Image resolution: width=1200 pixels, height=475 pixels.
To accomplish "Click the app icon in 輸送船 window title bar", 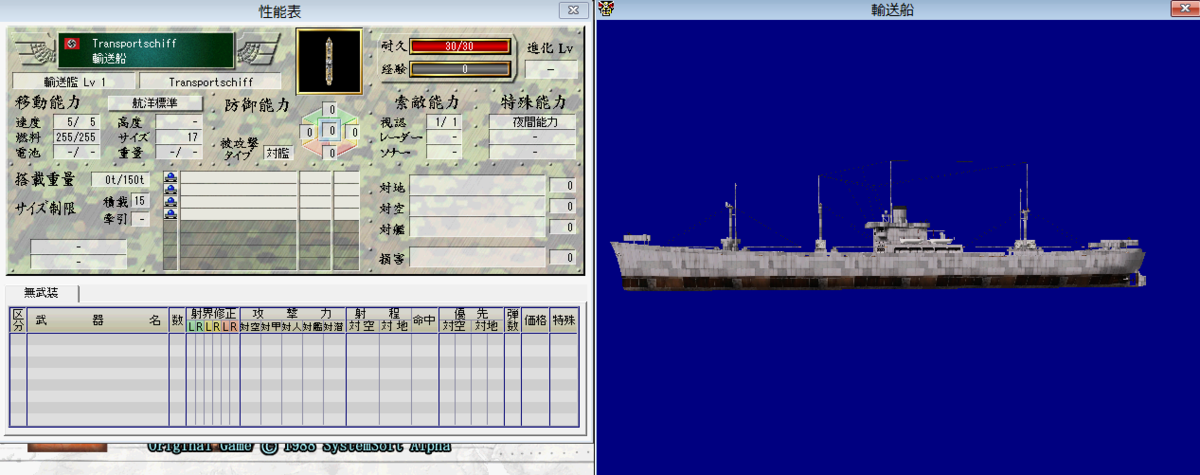I will click(606, 9).
